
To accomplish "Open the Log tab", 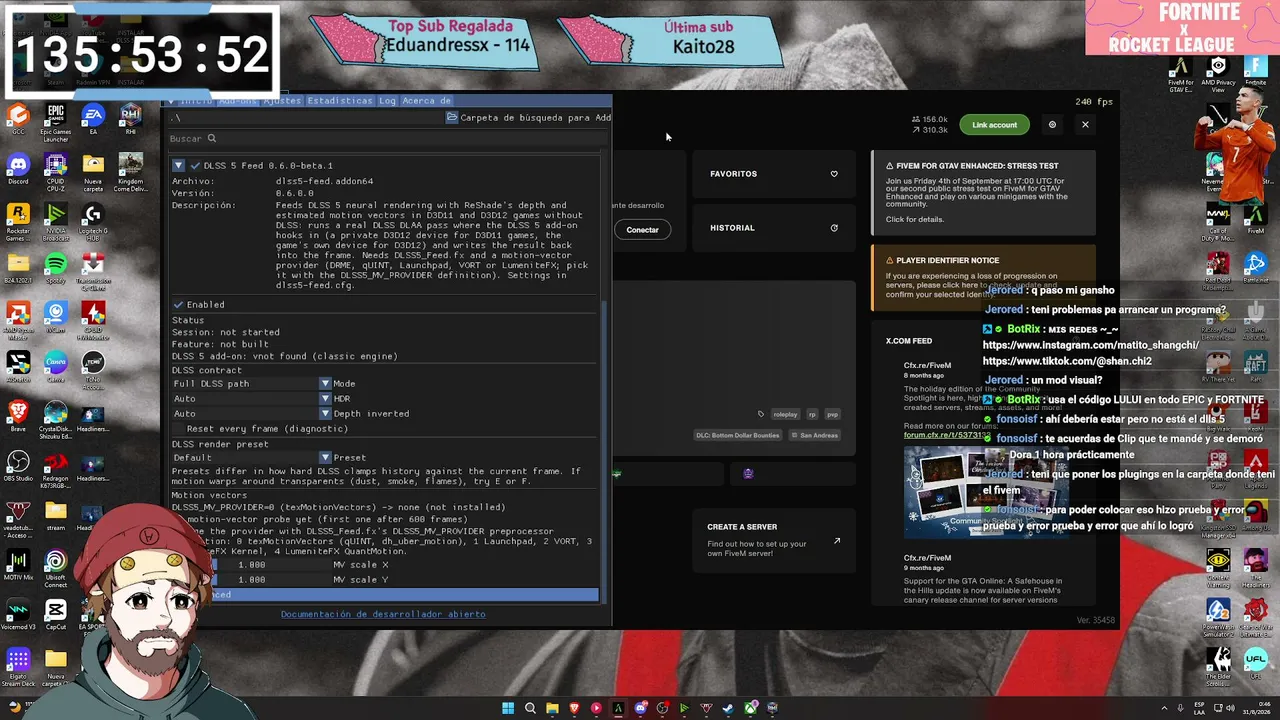I will pos(387,101).
